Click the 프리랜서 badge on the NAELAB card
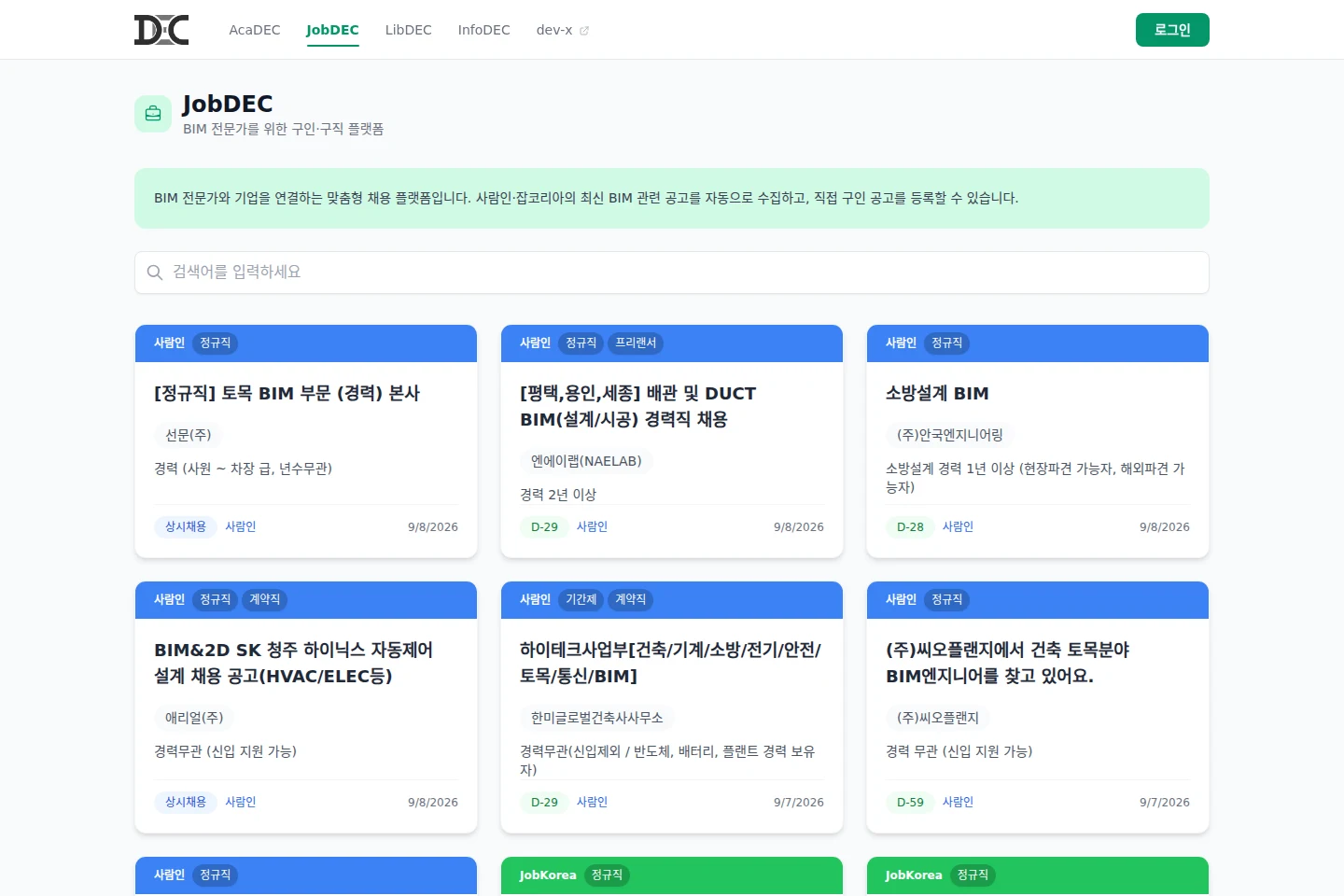This screenshot has width=1344, height=896. click(636, 343)
